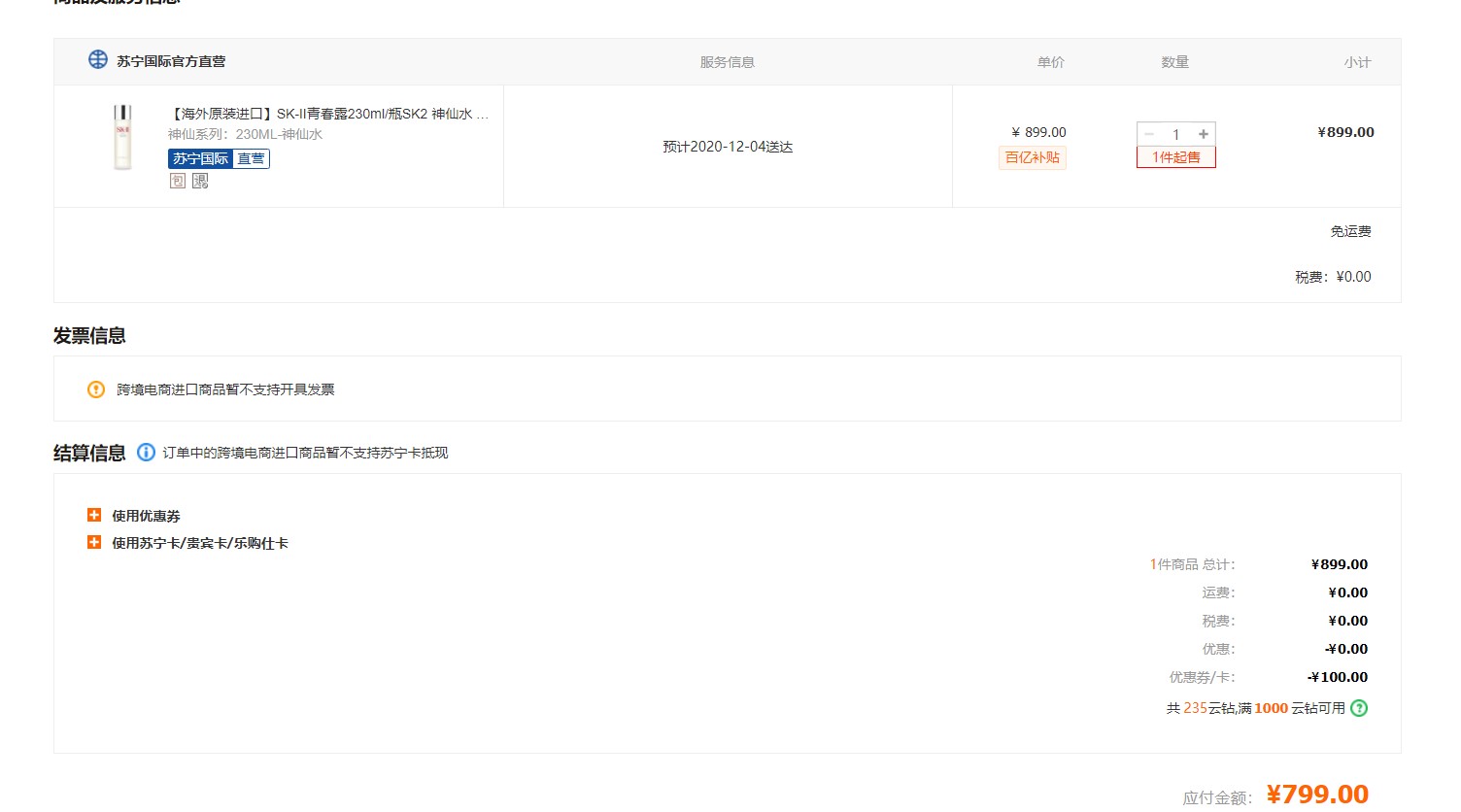Click the 共235云钻,满1000云钻可用 text

point(1255,708)
